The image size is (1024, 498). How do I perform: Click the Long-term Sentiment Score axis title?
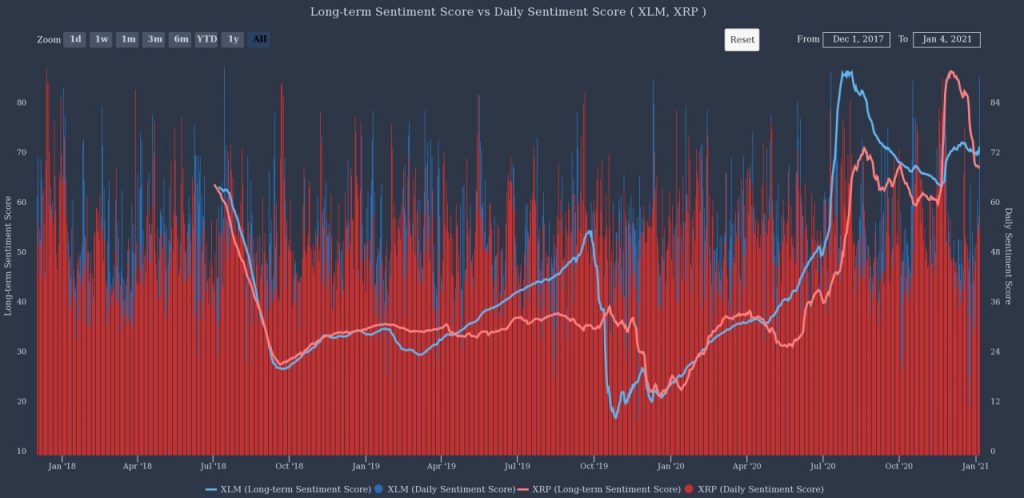point(8,256)
